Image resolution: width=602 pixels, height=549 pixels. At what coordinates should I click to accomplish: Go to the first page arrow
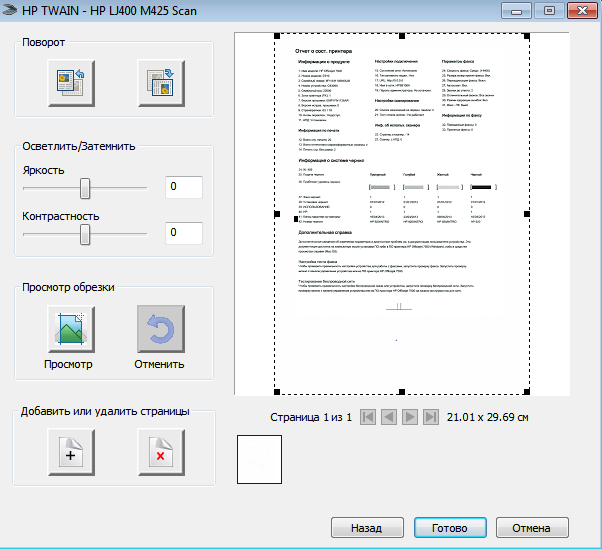tap(369, 416)
